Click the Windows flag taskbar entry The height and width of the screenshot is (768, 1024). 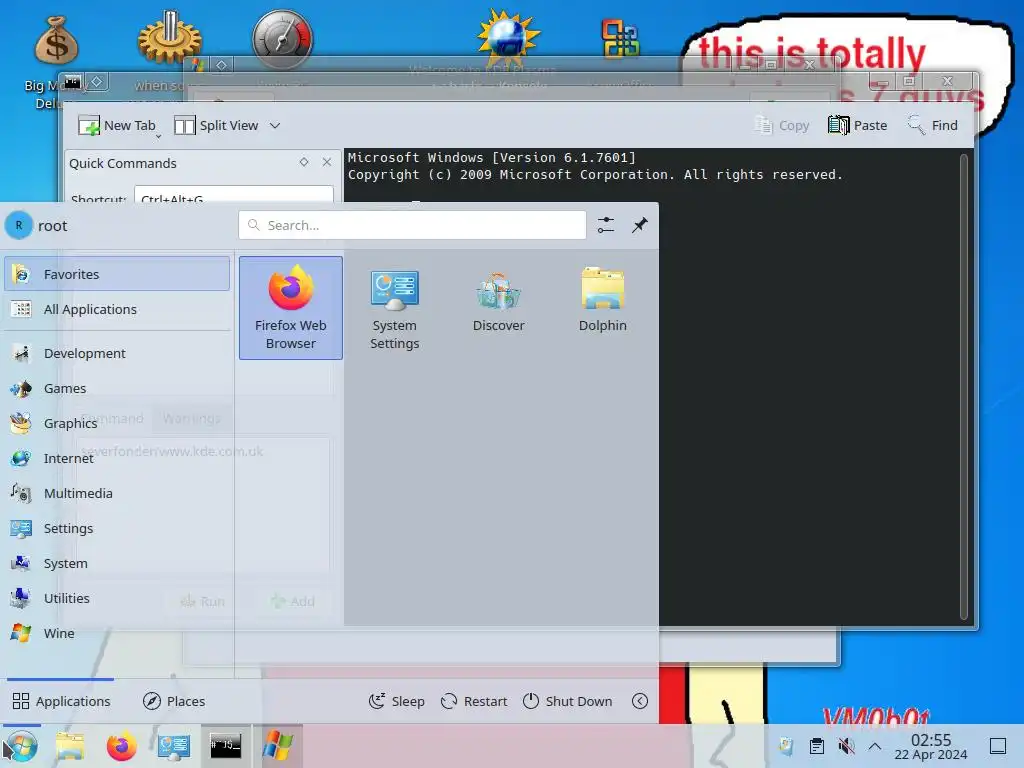click(x=278, y=746)
